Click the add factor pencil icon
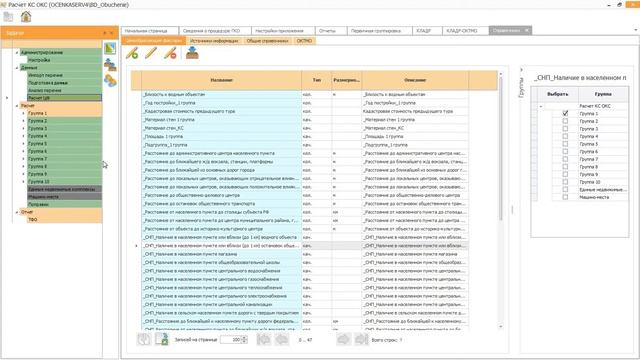640x360 pixels. tap(132, 53)
